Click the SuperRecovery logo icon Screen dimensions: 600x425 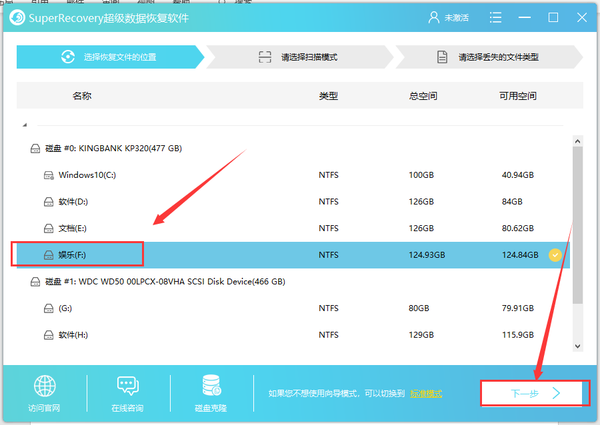coord(17,18)
